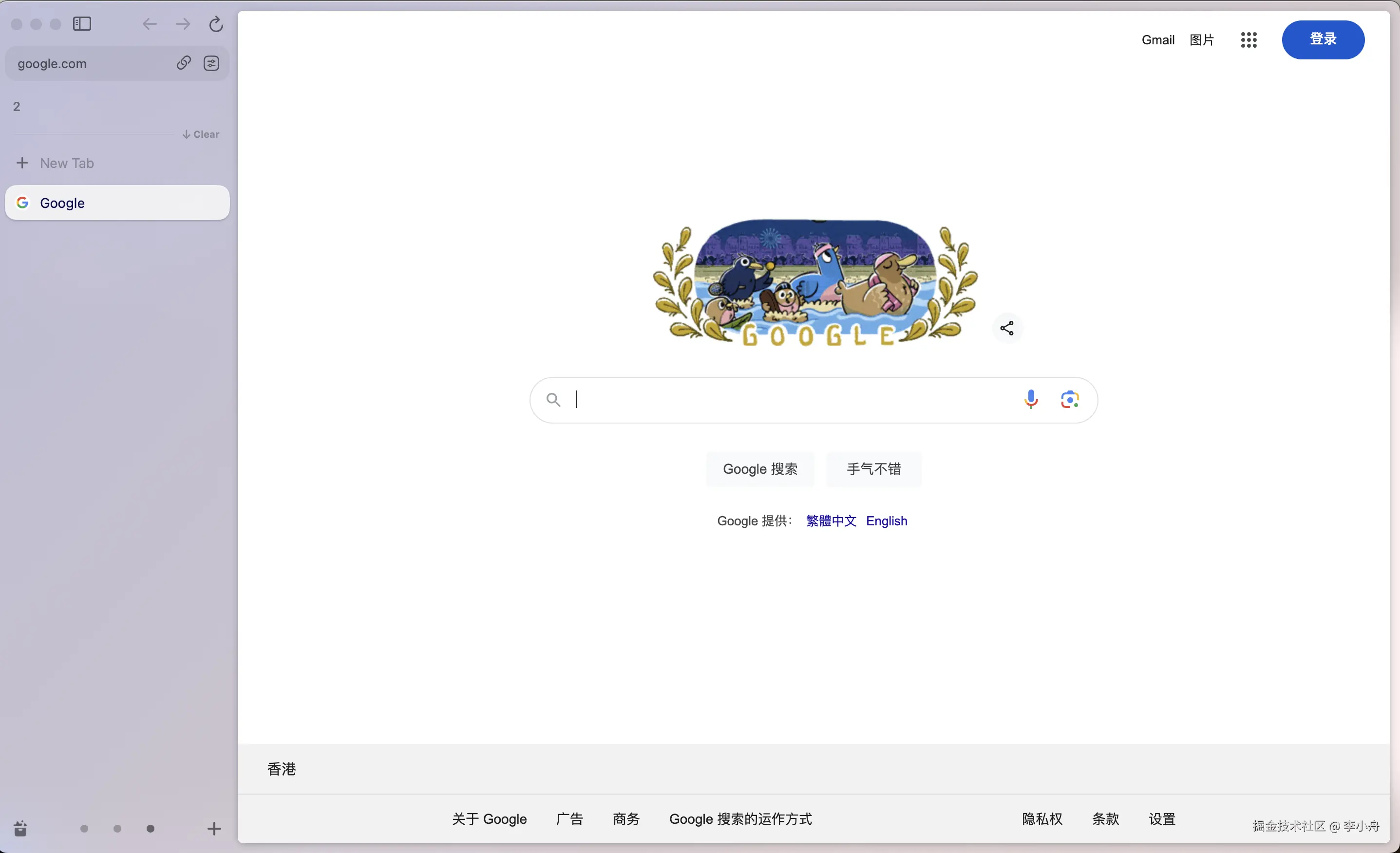Open 图片 from the top bar
The height and width of the screenshot is (853, 1400).
[1201, 40]
